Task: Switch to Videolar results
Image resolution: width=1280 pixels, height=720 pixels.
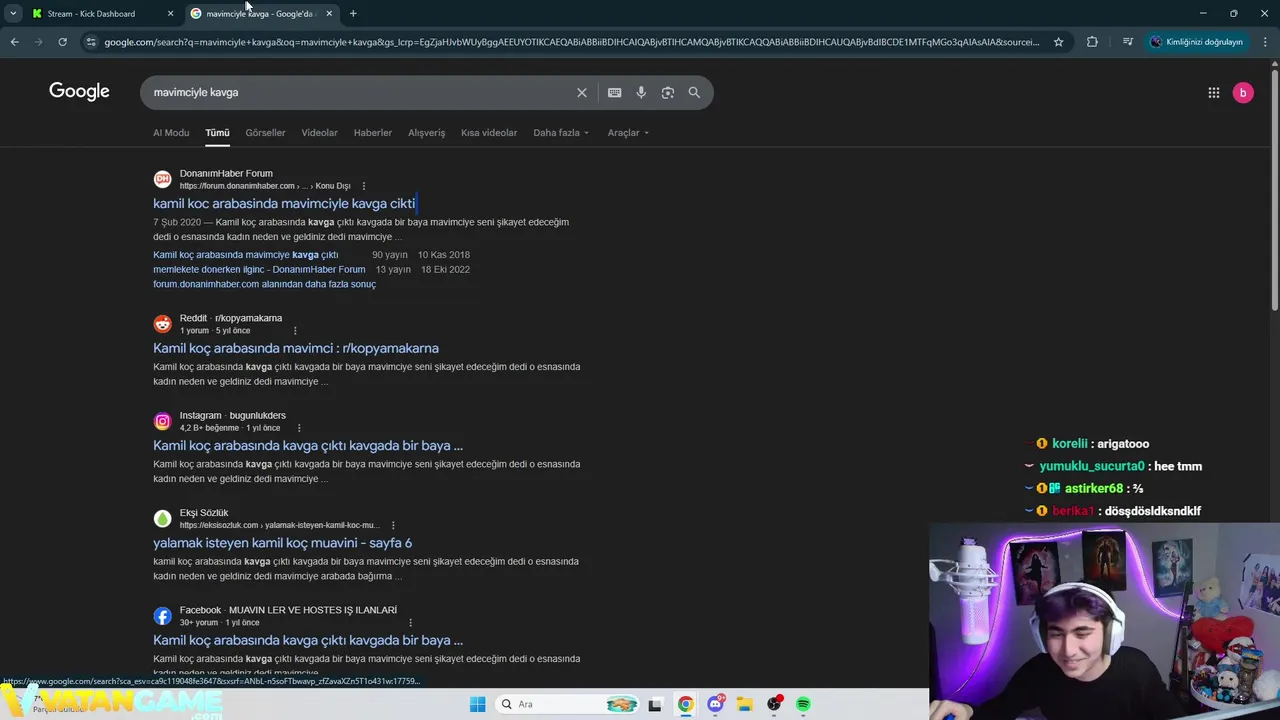Action: 319,132
